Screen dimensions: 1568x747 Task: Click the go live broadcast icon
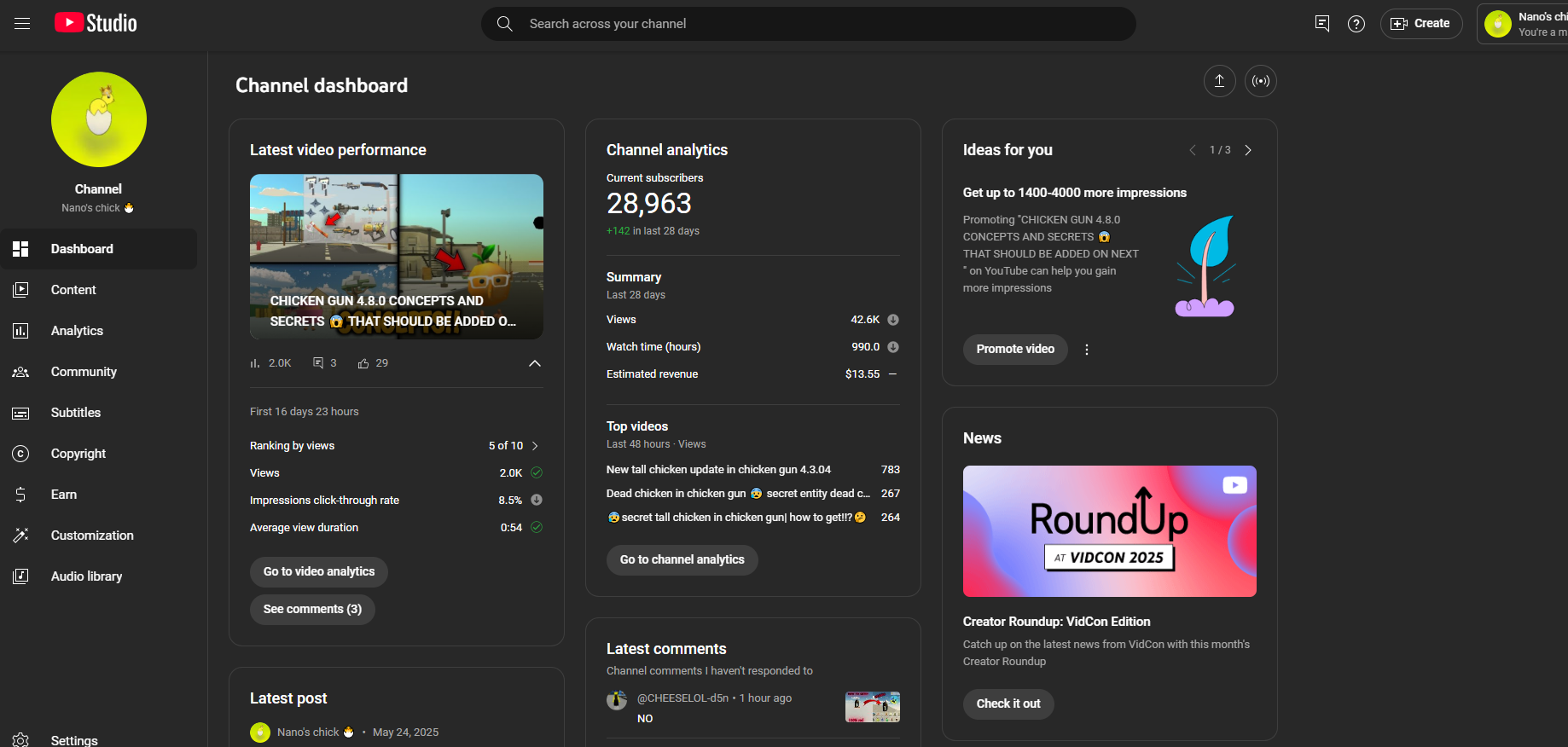[1261, 81]
